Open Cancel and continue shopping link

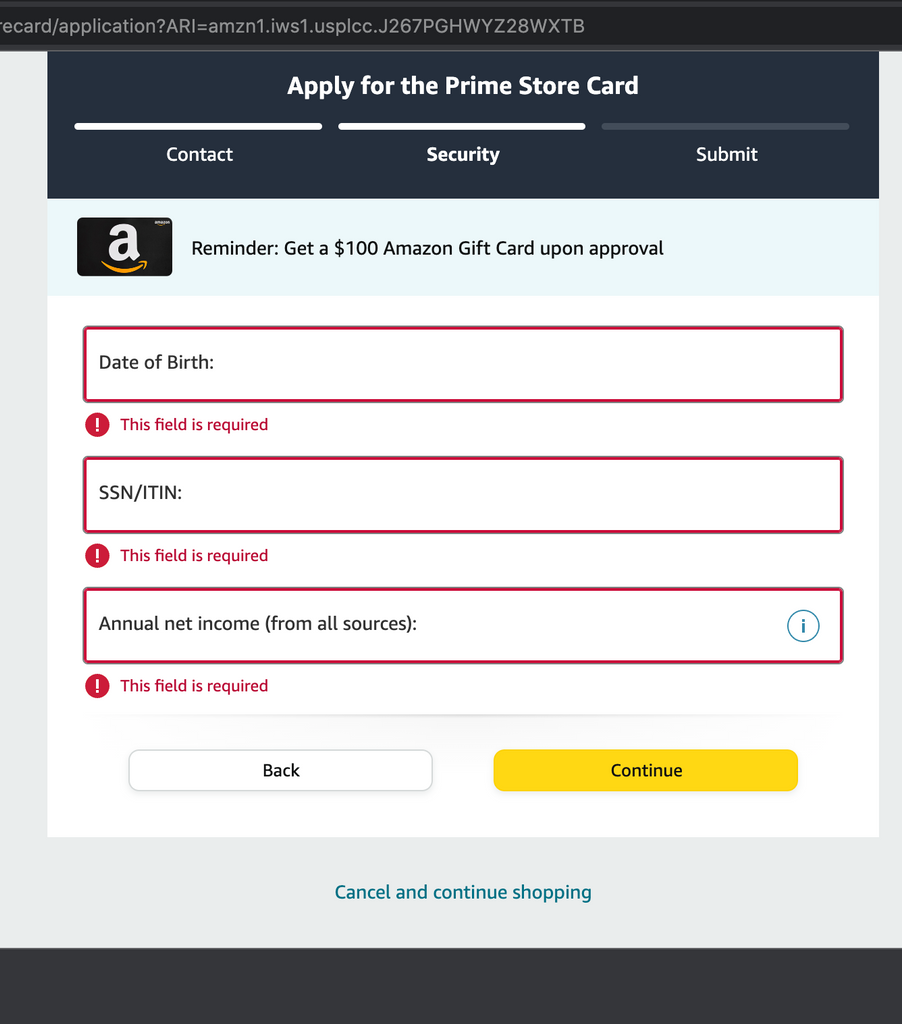[x=463, y=892]
